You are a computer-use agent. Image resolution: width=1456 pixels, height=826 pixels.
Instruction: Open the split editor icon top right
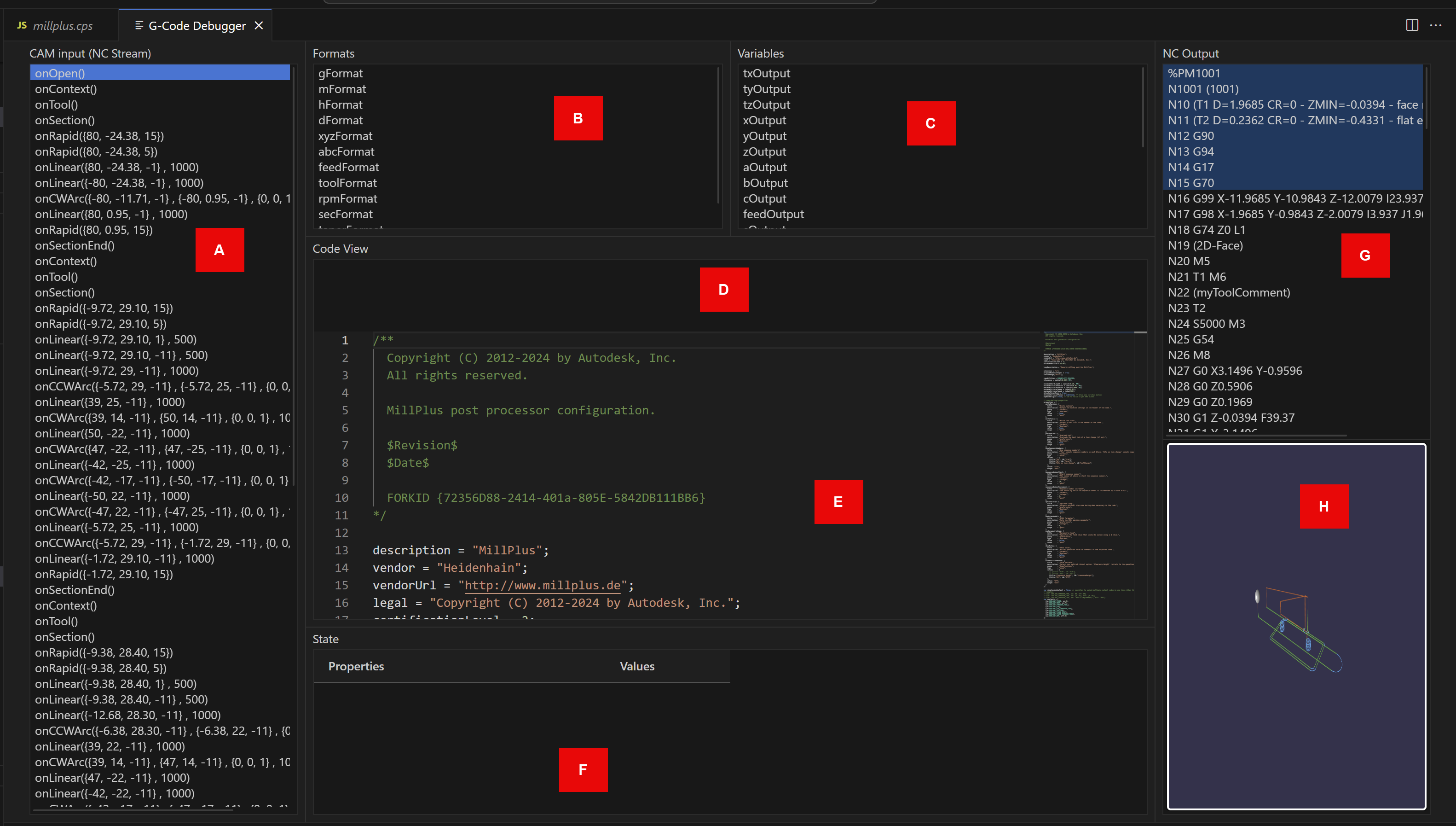[1413, 25]
